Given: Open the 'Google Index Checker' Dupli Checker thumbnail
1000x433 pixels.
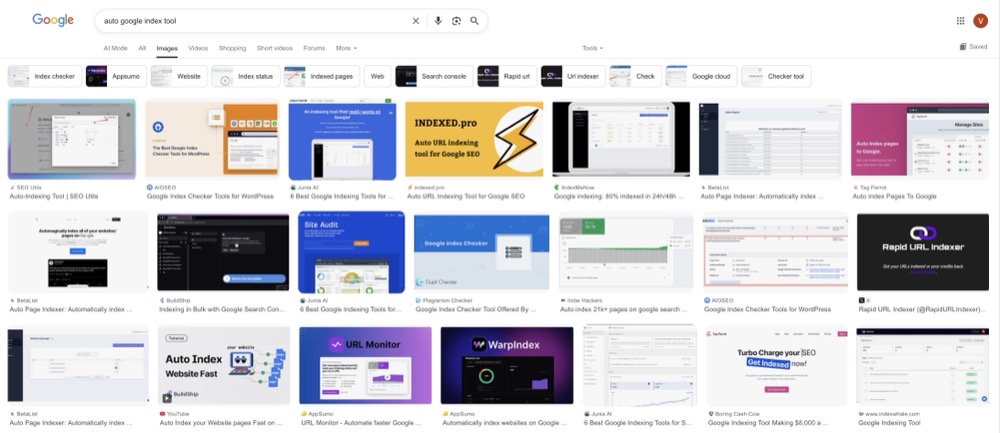Looking at the screenshot, I should [x=482, y=252].
